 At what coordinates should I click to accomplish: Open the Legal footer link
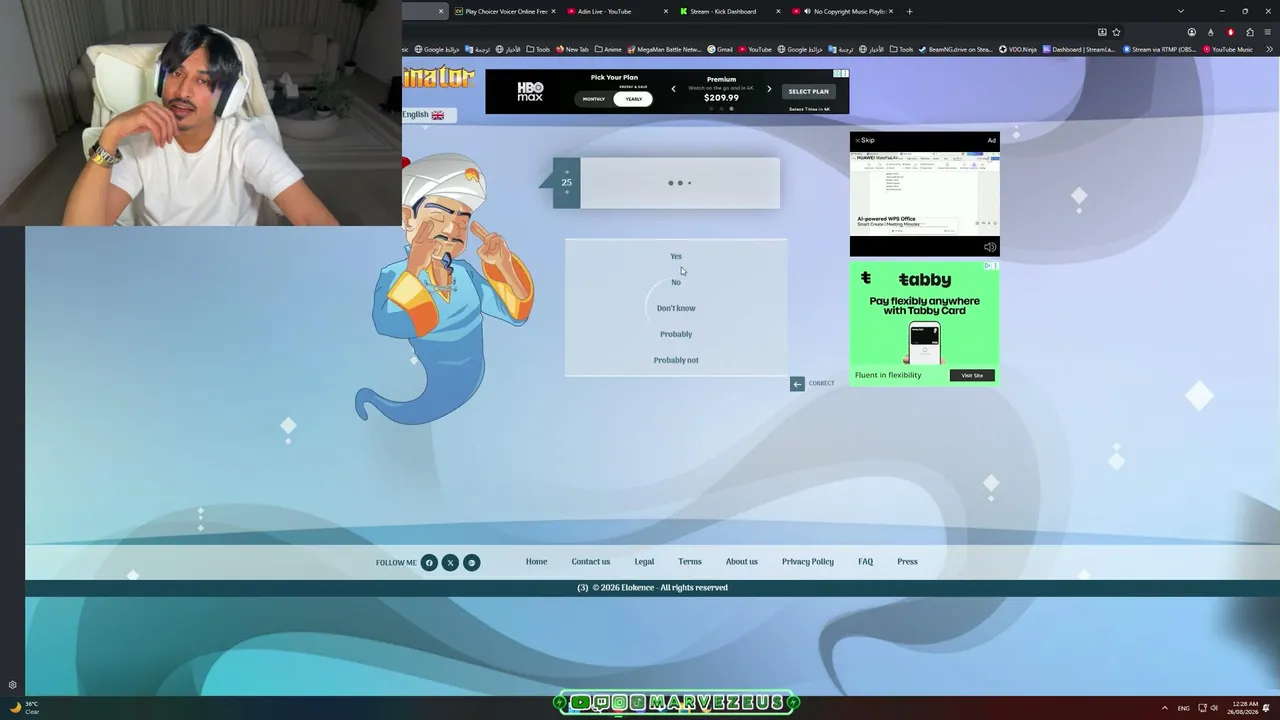[x=644, y=562]
